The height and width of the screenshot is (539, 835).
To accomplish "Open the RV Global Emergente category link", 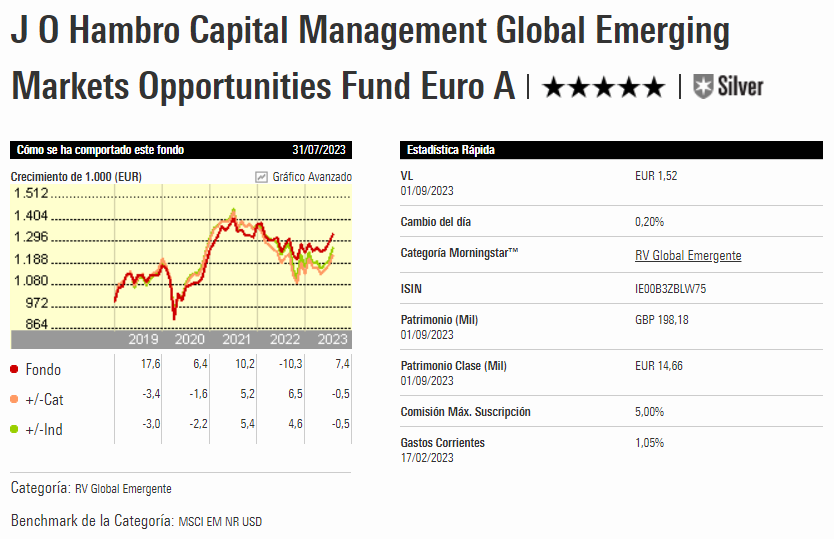I will tap(688, 256).
